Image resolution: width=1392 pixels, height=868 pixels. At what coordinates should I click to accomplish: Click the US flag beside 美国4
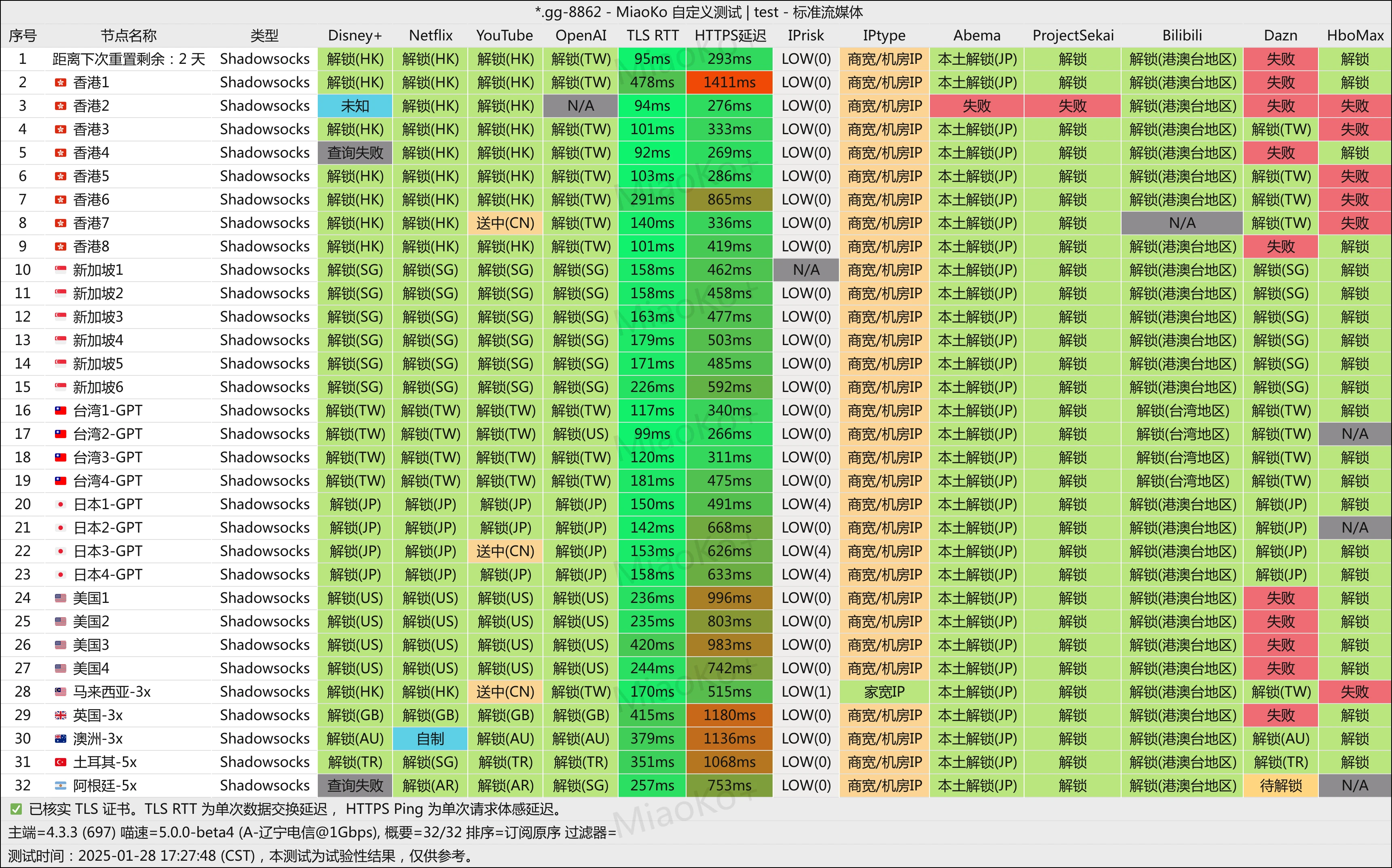[60, 668]
